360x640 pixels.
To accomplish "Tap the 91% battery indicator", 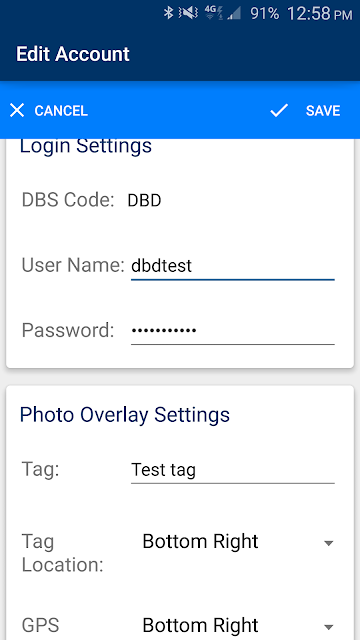I will point(264,14).
